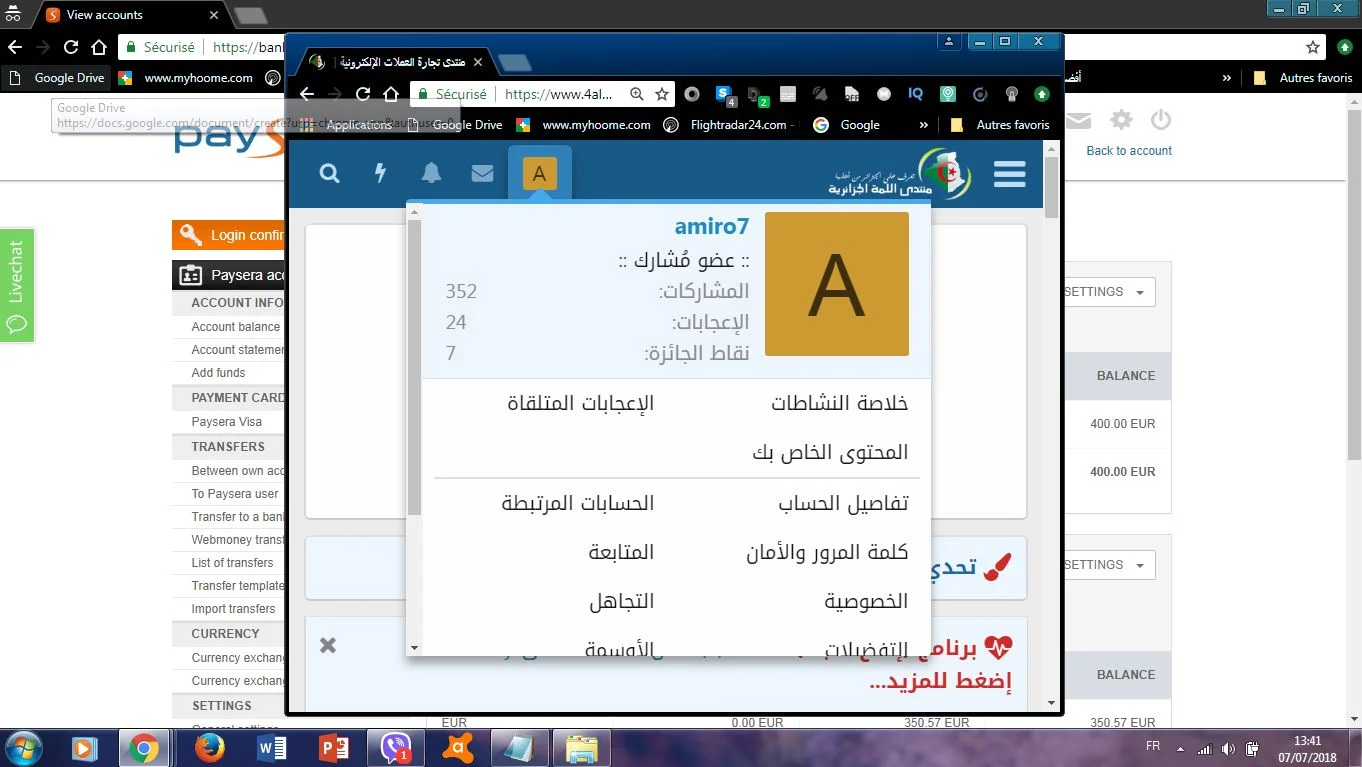Expand the forum bookmarks overflow chevron
The height and width of the screenshot is (767, 1362).
(x=923, y=125)
